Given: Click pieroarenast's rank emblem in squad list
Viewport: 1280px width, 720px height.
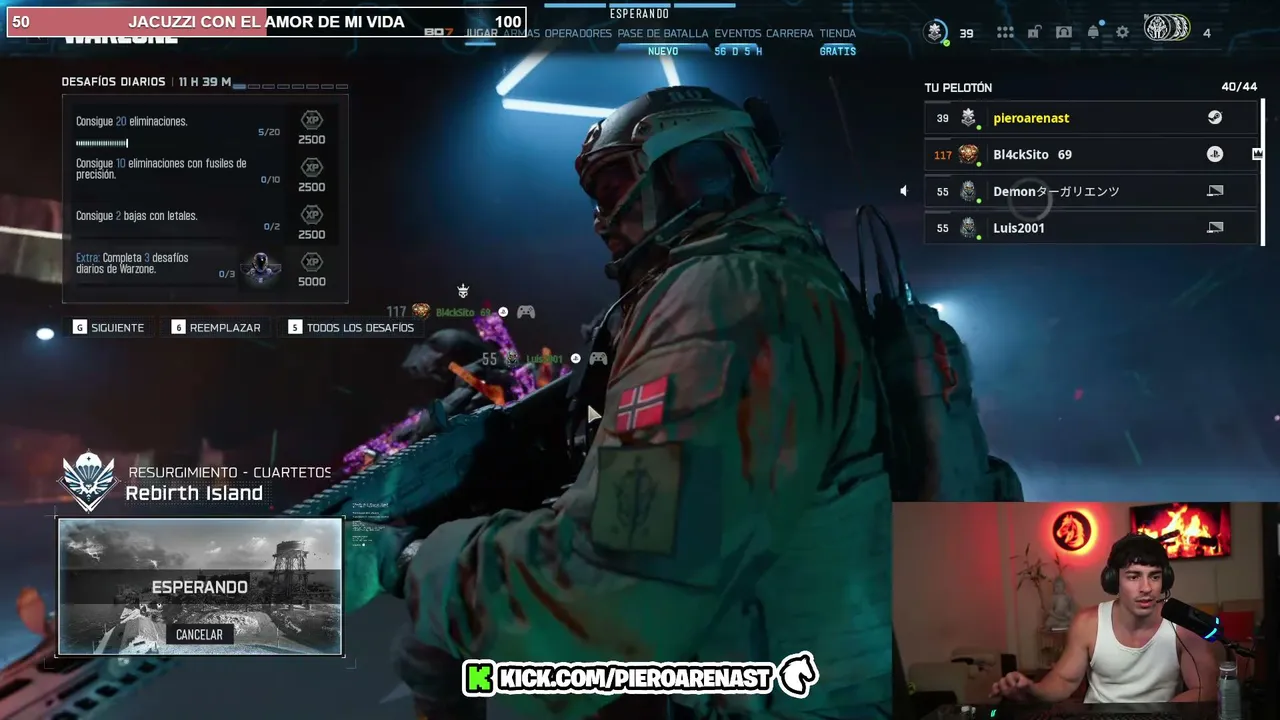Looking at the screenshot, I should [x=968, y=118].
